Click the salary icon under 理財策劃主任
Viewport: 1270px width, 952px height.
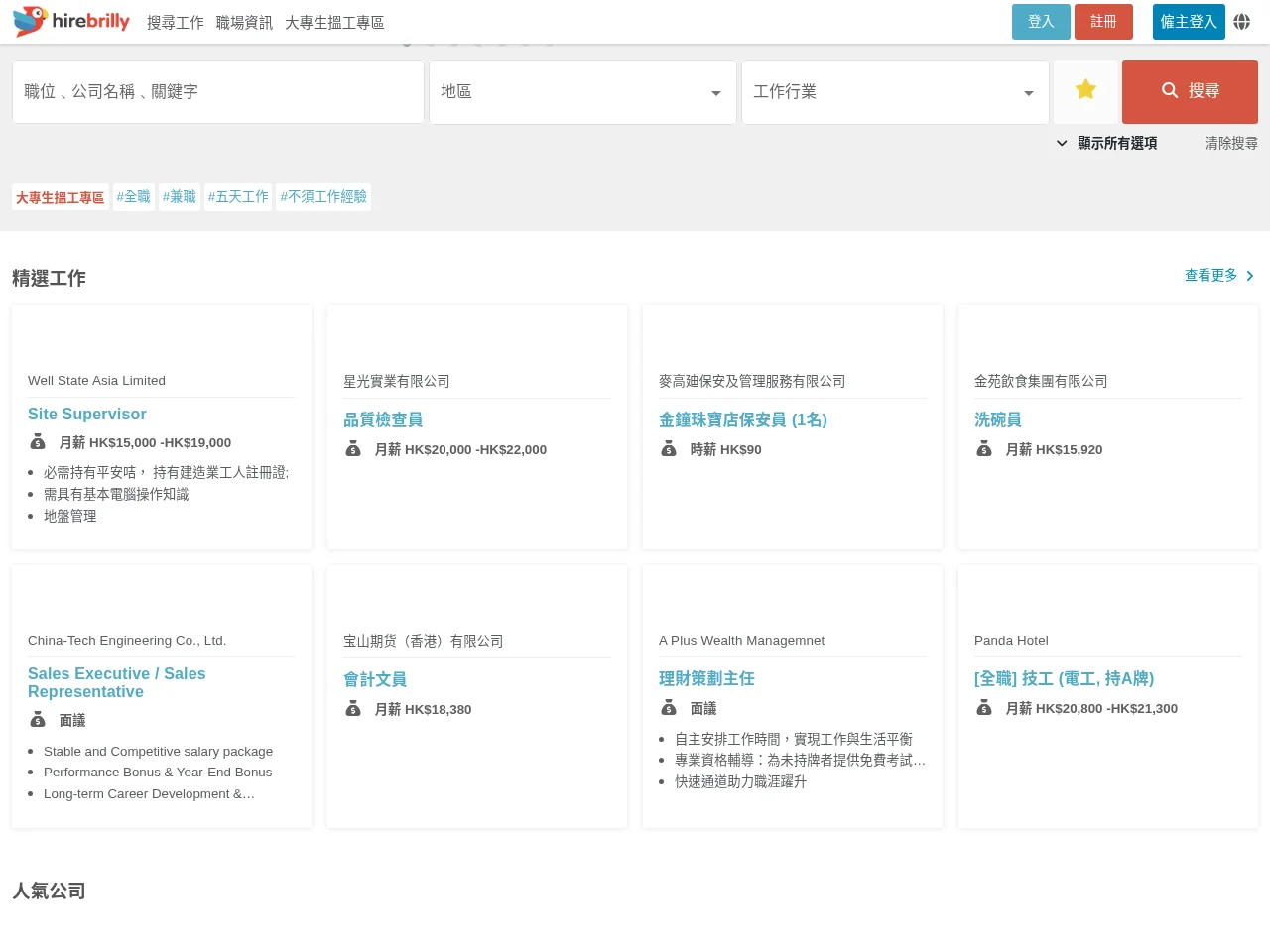pyautogui.click(x=669, y=708)
